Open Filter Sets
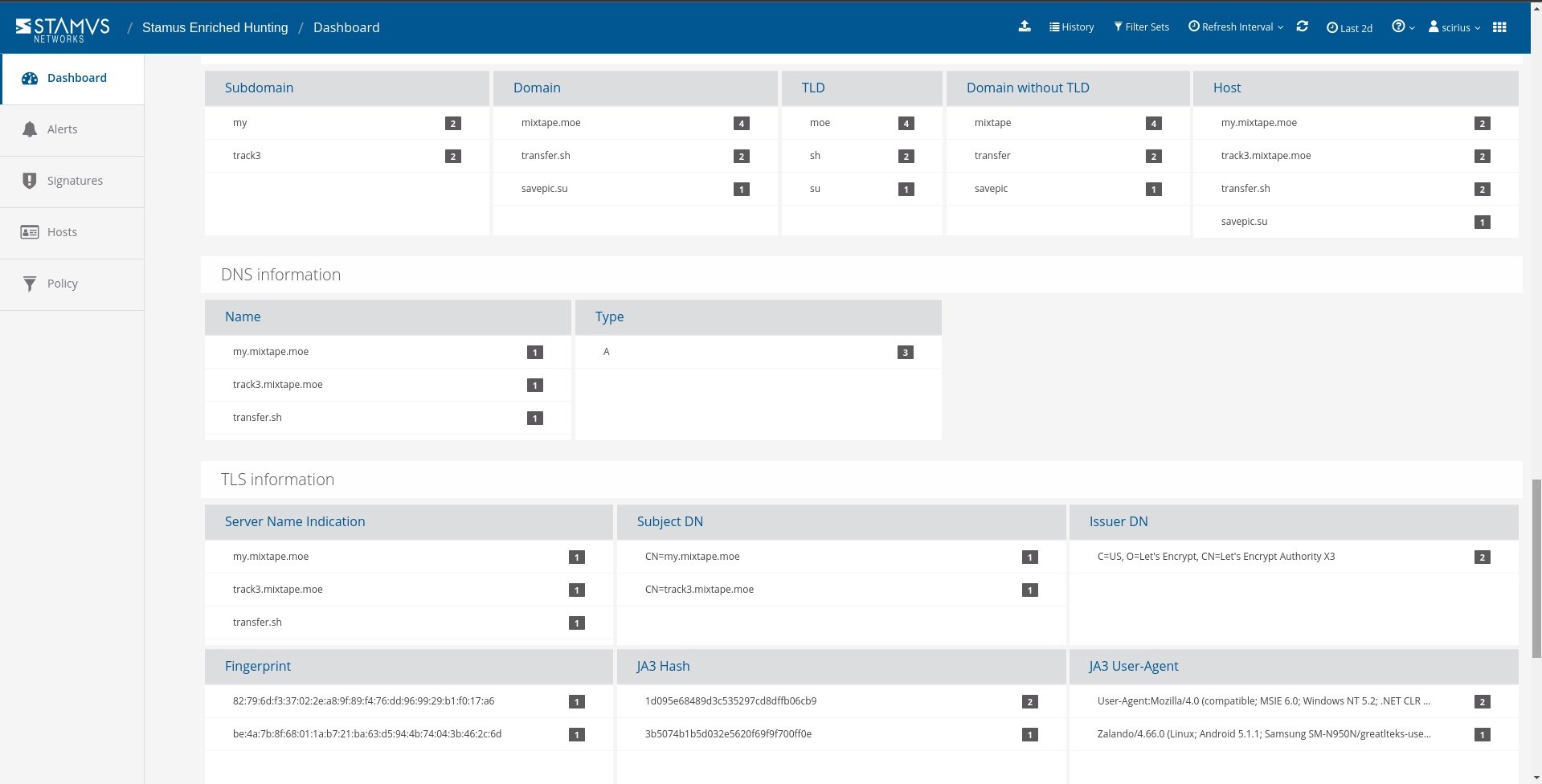The width and height of the screenshot is (1542, 784). [1141, 27]
